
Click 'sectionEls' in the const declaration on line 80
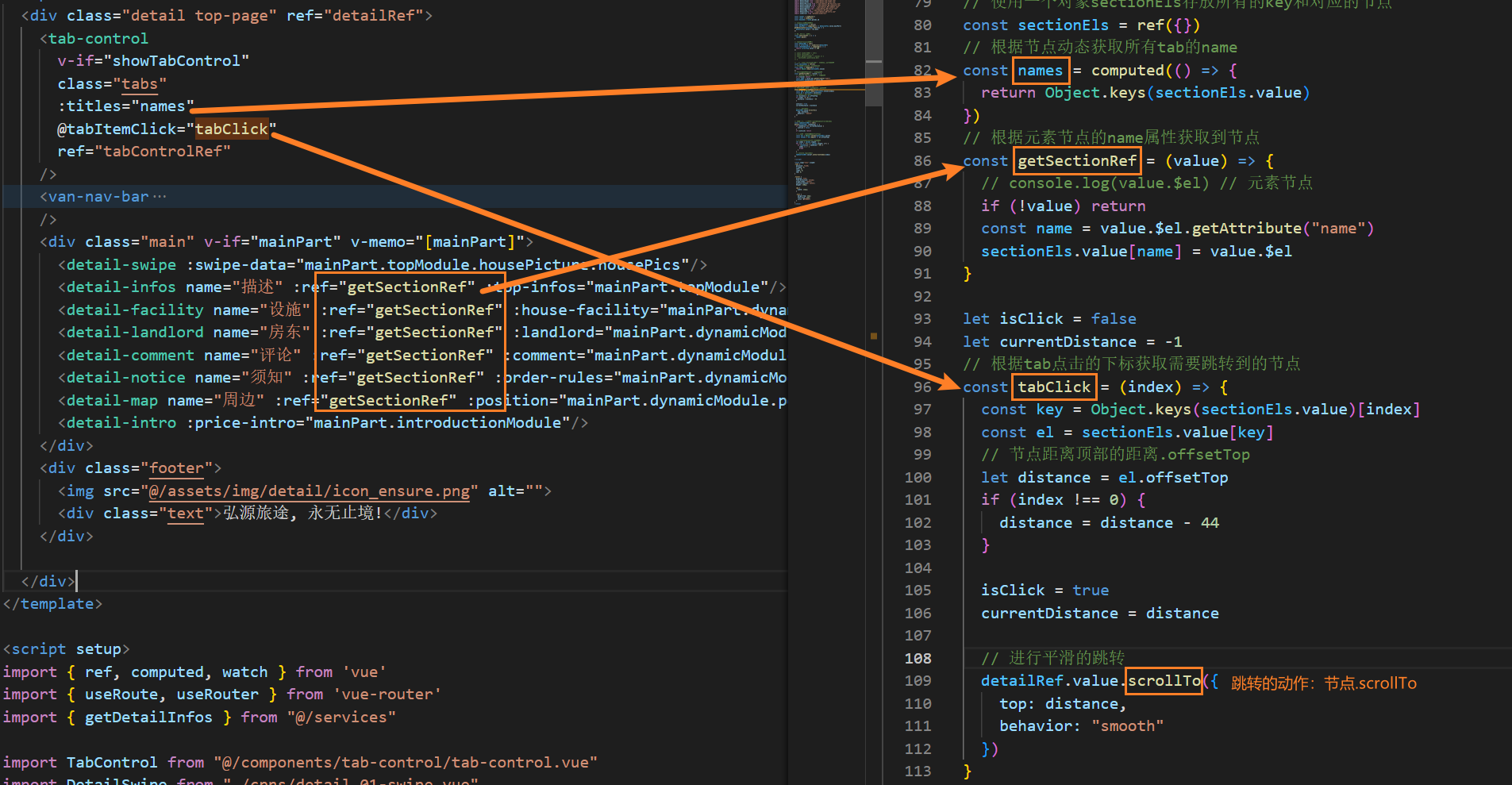click(x=1063, y=25)
